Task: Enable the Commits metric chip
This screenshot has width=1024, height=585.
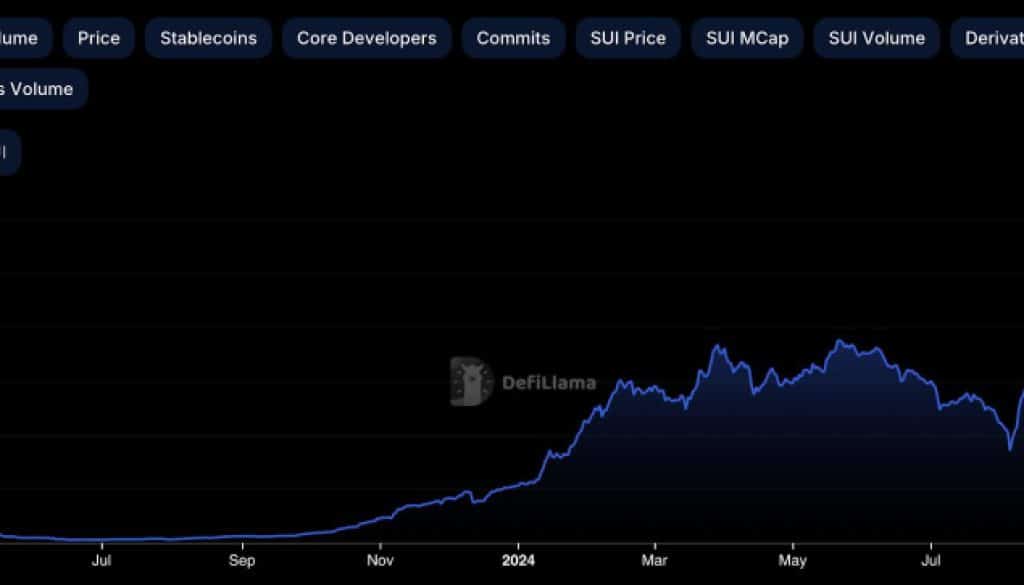Action: 513,38
